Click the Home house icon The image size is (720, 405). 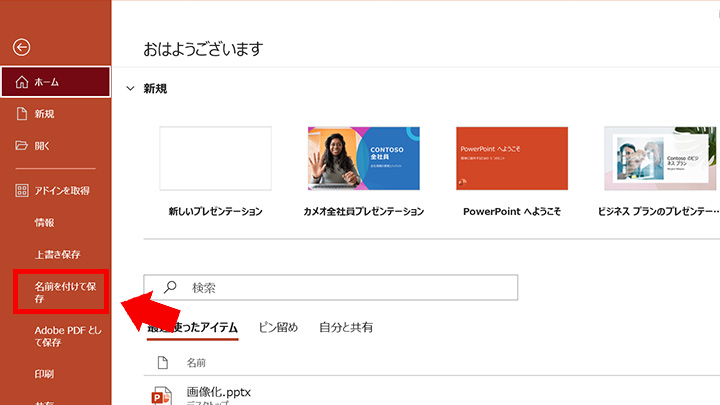pyautogui.click(x=22, y=82)
